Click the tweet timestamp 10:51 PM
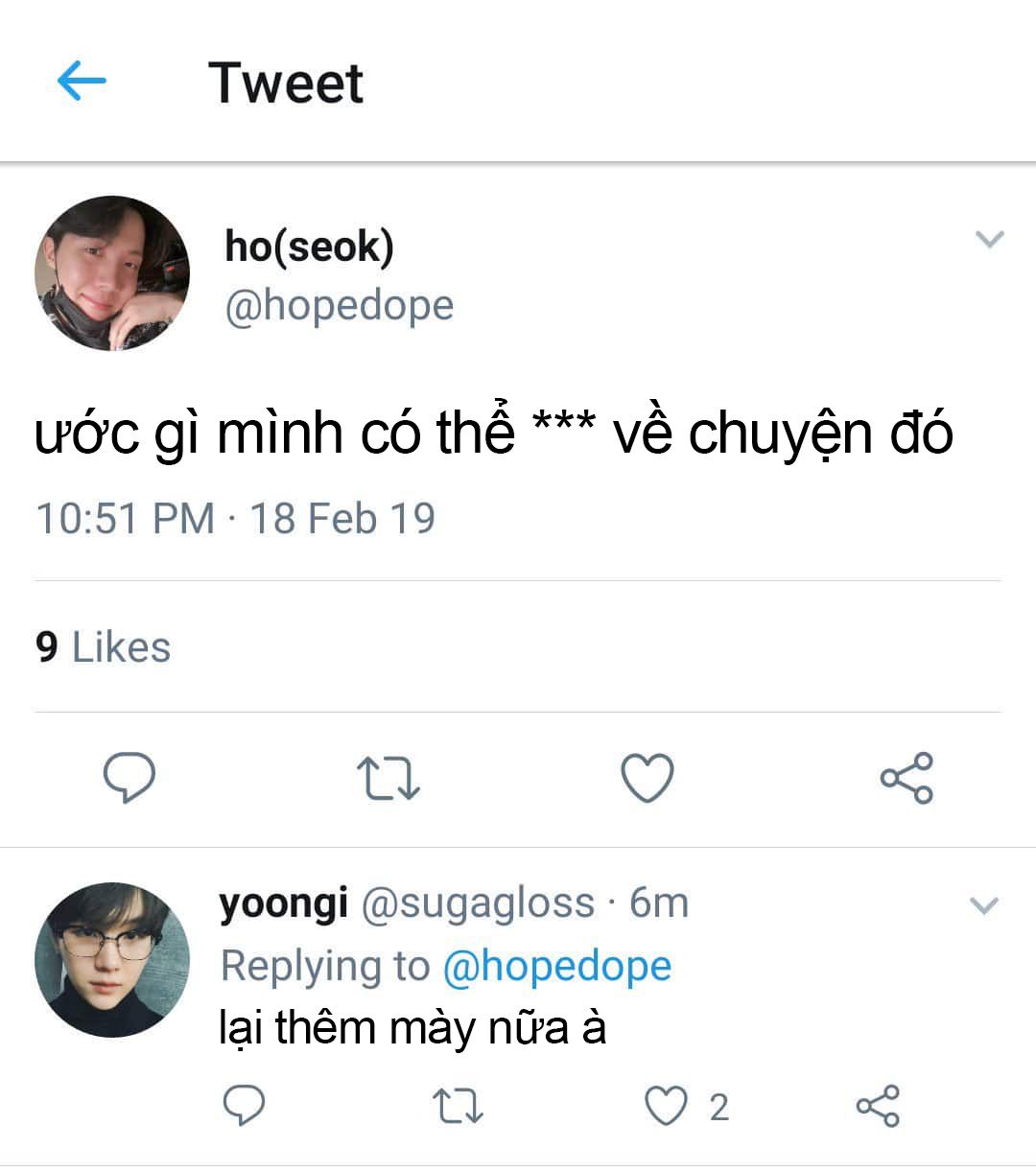Screen dimensions: 1036x1172 (x=125, y=519)
